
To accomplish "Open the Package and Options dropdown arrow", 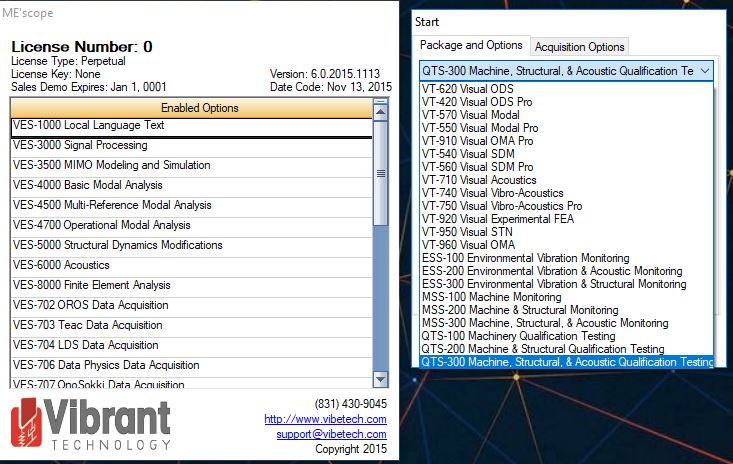I will coord(705,71).
